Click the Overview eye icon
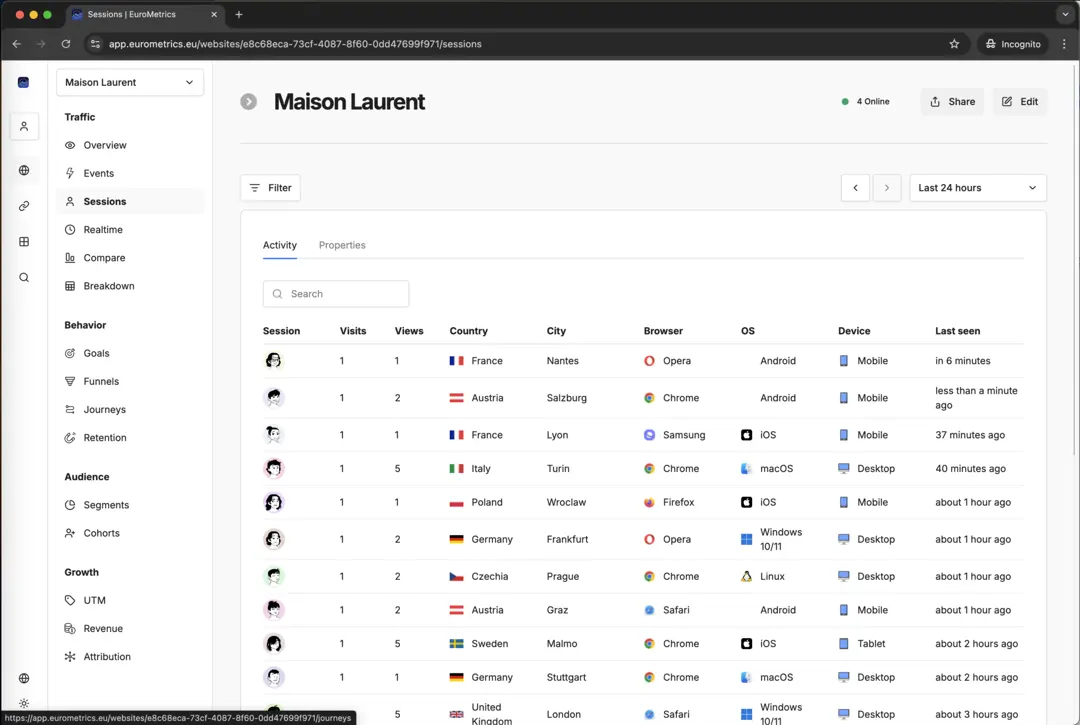Viewport: 1080px width, 725px height. point(70,145)
